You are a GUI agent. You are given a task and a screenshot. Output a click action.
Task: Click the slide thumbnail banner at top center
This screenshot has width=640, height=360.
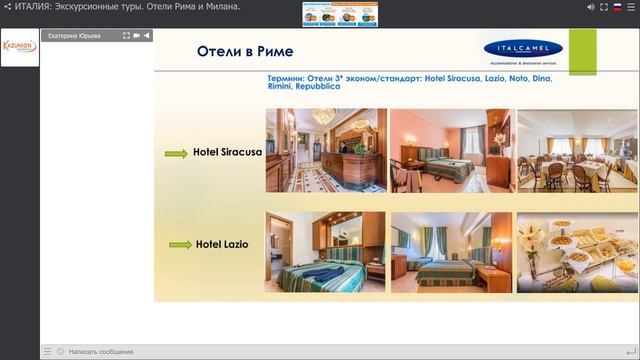click(x=340, y=14)
